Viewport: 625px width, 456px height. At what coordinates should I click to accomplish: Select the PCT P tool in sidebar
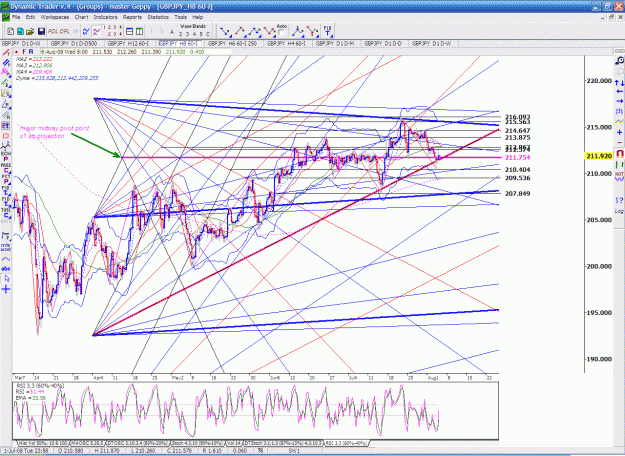[x=6, y=179]
